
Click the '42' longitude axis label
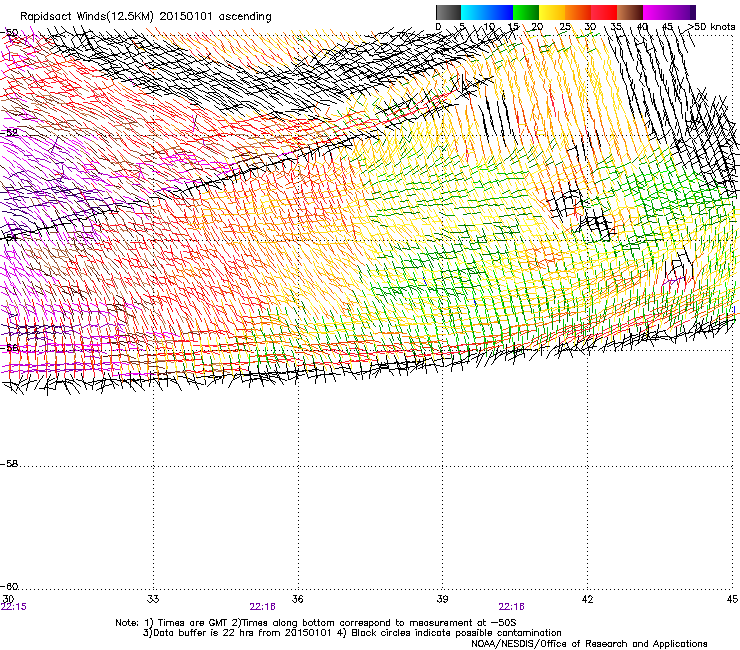[x=587, y=599]
